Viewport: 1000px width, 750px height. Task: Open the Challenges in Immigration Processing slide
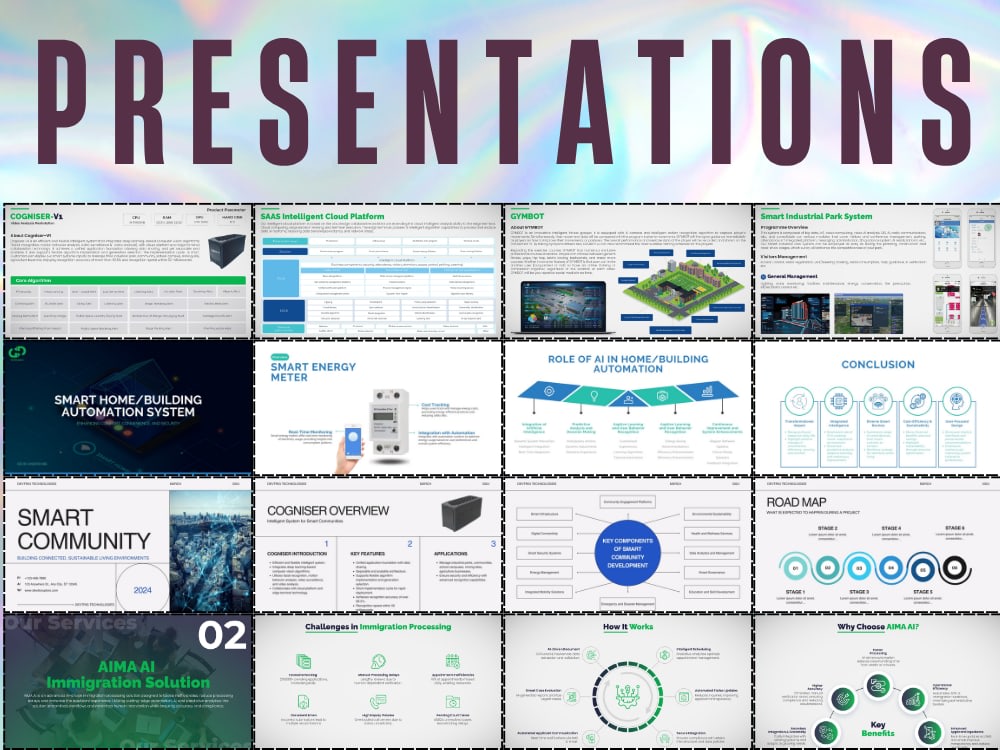pyautogui.click(x=378, y=681)
